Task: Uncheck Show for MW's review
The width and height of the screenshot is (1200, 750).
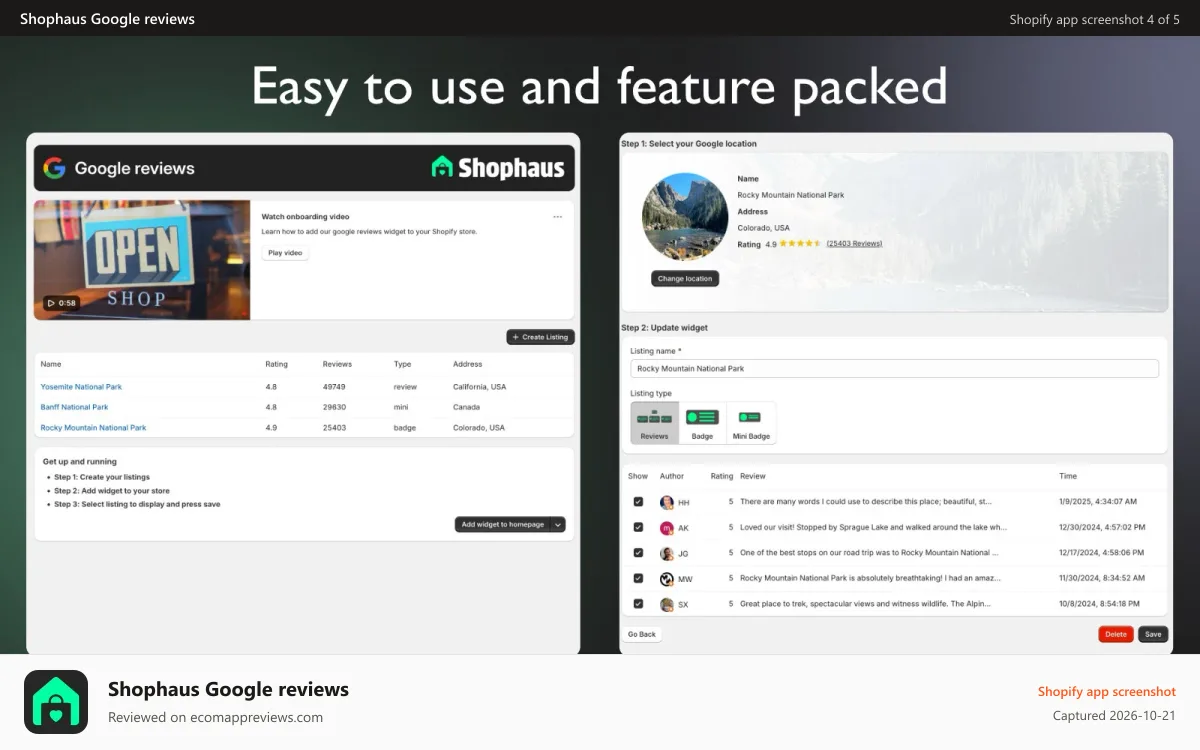Action: click(638, 578)
